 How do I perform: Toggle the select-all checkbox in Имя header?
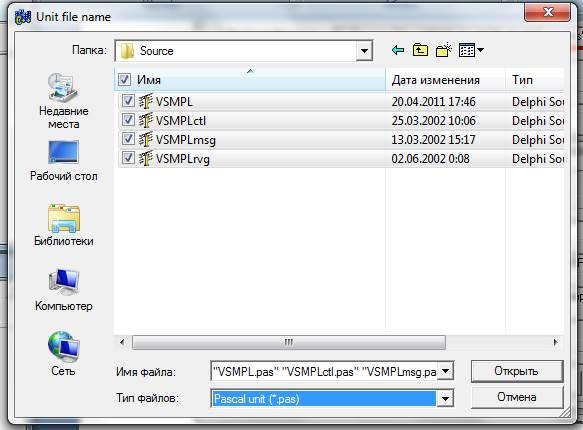coord(124,79)
